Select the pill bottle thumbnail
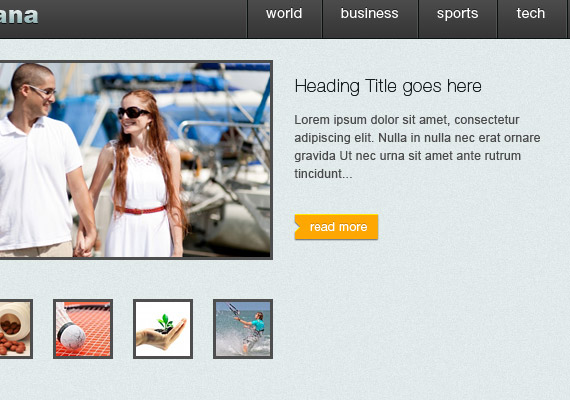Viewport: 570px width, 400px height. click(x=16, y=329)
